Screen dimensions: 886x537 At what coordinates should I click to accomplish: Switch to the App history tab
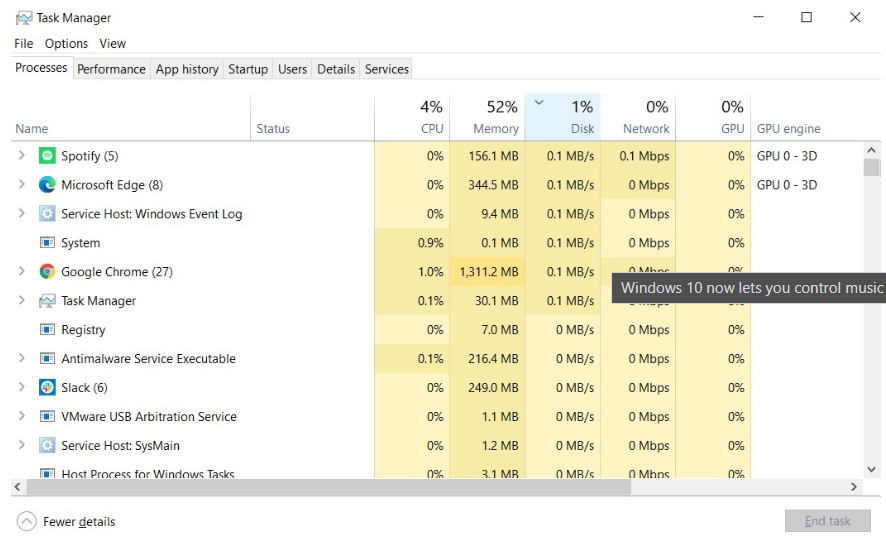click(187, 69)
